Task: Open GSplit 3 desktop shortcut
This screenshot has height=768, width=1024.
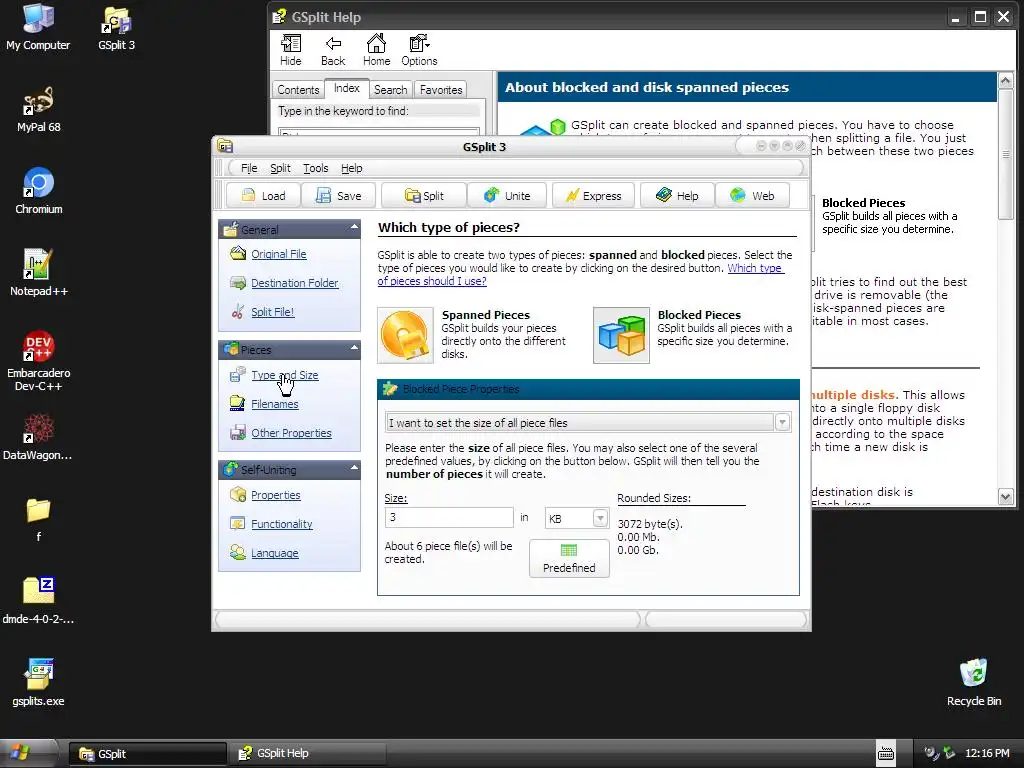Action: pos(116,29)
